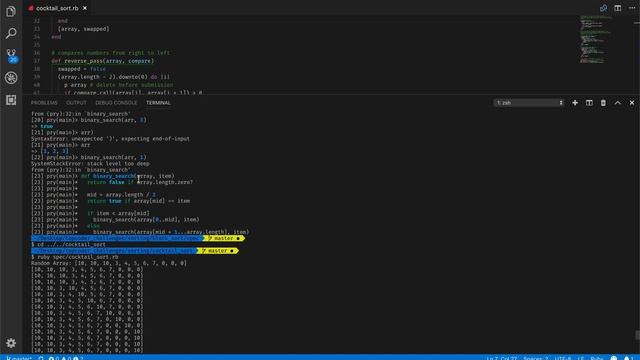Click the feedback smiley in status bar
This screenshot has width=640, height=360.
coord(613,358)
